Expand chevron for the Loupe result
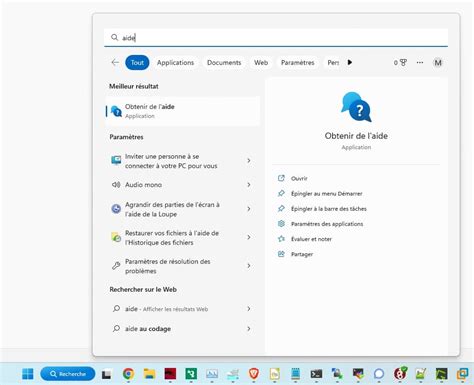Viewport: 474px width, 385px height. coord(249,209)
